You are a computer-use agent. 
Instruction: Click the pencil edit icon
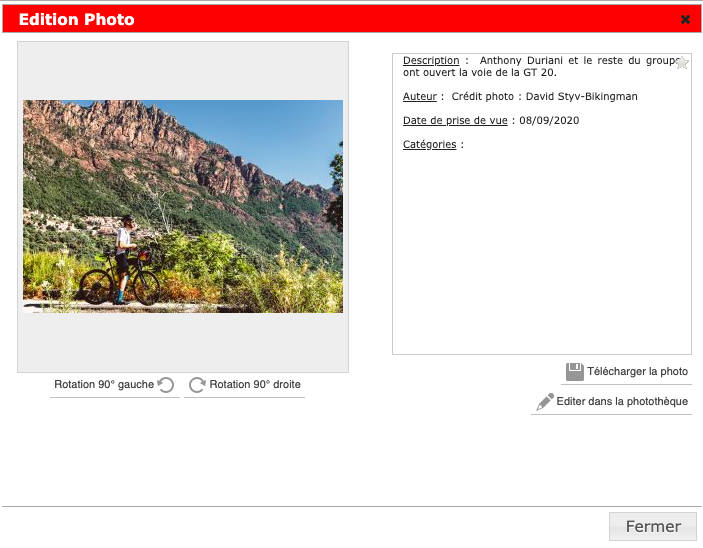[x=545, y=402]
